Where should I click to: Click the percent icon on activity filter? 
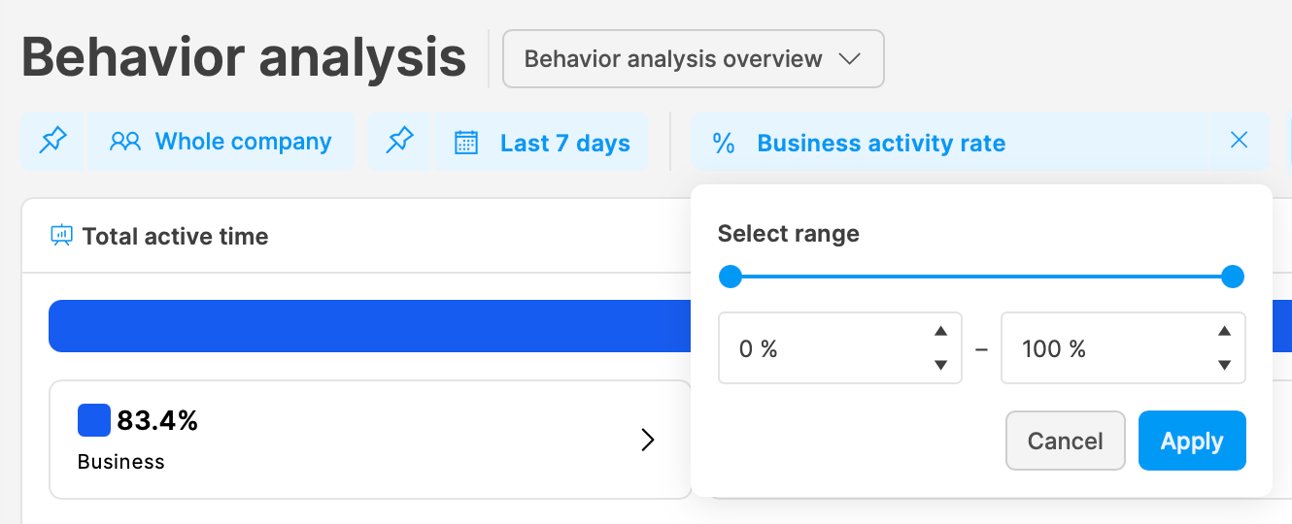point(724,143)
